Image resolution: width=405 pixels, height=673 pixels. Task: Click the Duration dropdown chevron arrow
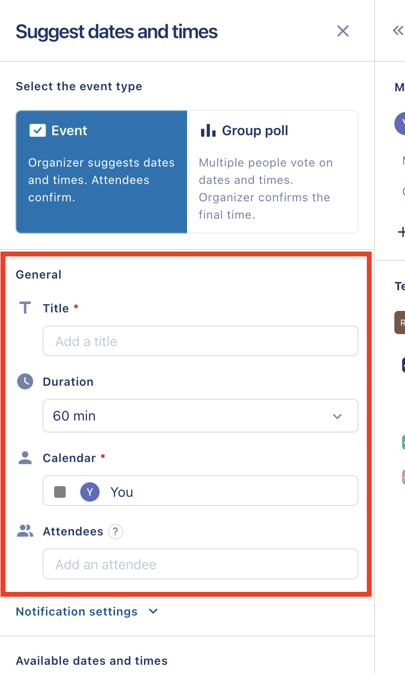[337, 416]
